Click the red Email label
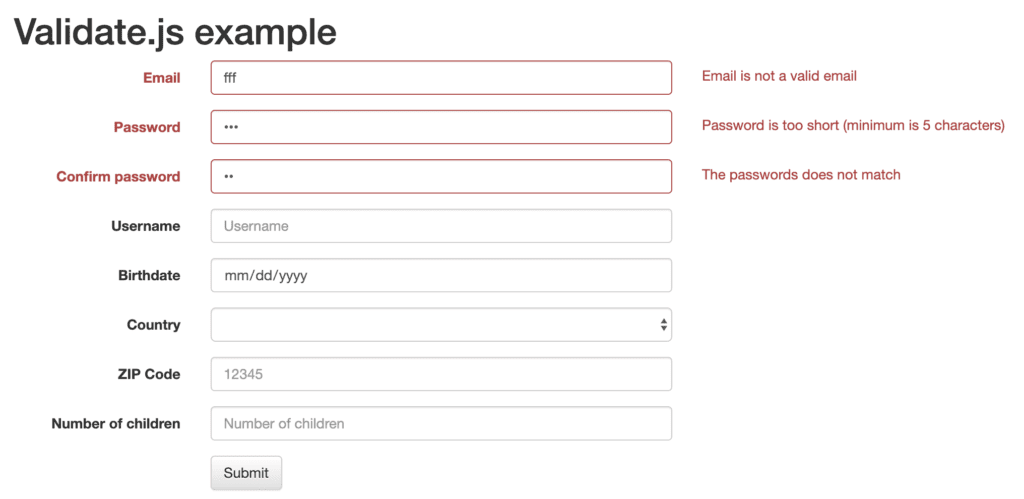 (x=161, y=78)
